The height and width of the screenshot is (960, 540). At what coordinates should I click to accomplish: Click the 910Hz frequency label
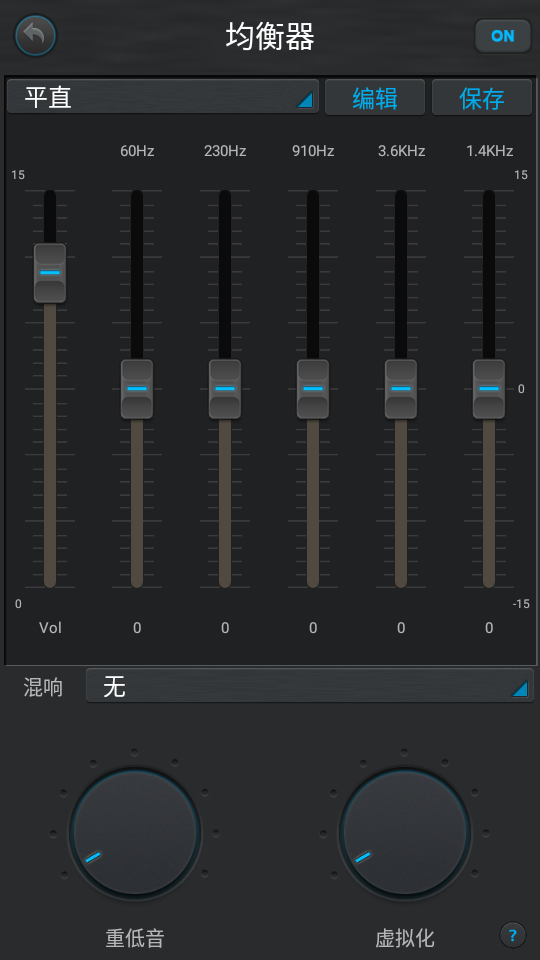[313, 151]
